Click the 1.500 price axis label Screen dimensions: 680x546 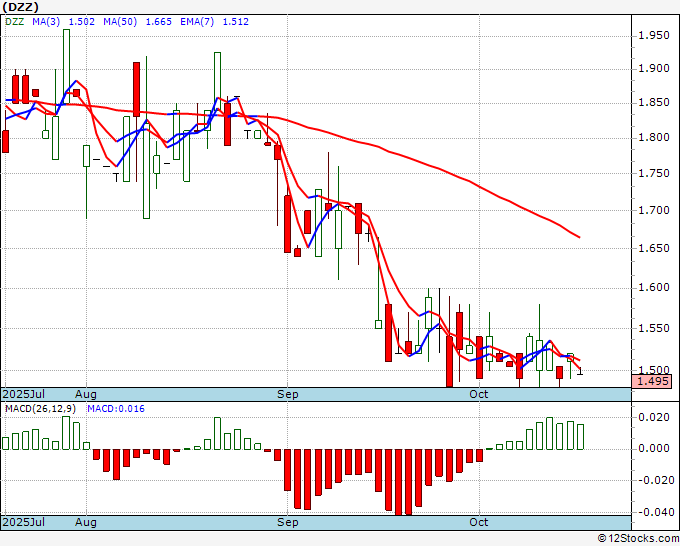[x=654, y=370]
